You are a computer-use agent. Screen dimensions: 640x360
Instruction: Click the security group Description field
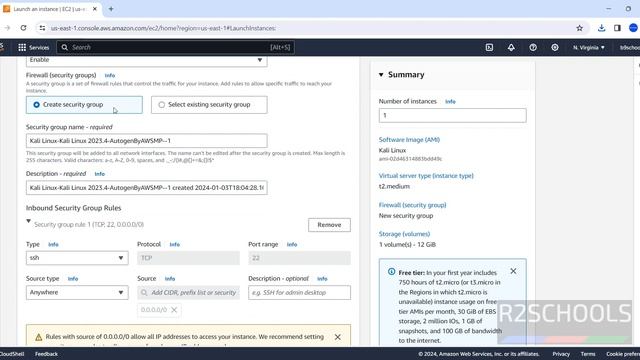click(147, 188)
